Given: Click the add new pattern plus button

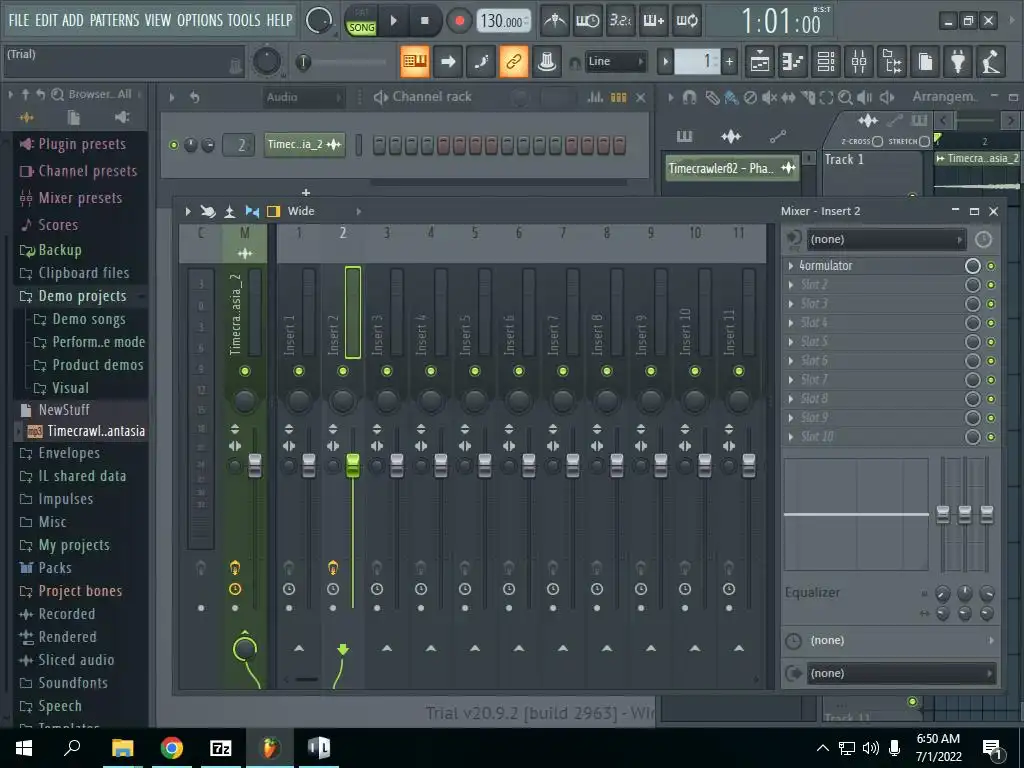Looking at the screenshot, I should coord(729,62).
